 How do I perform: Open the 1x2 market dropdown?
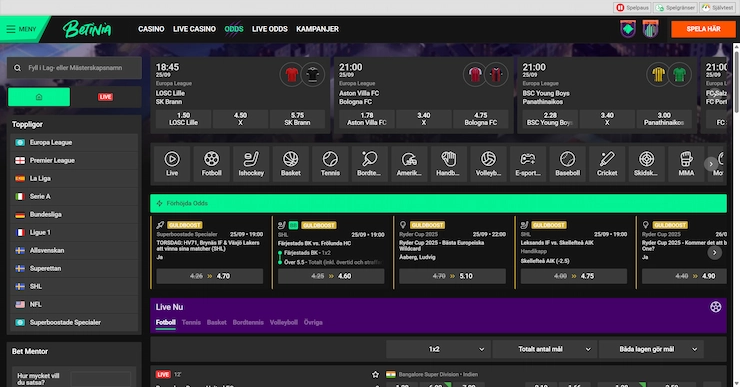(x=438, y=349)
